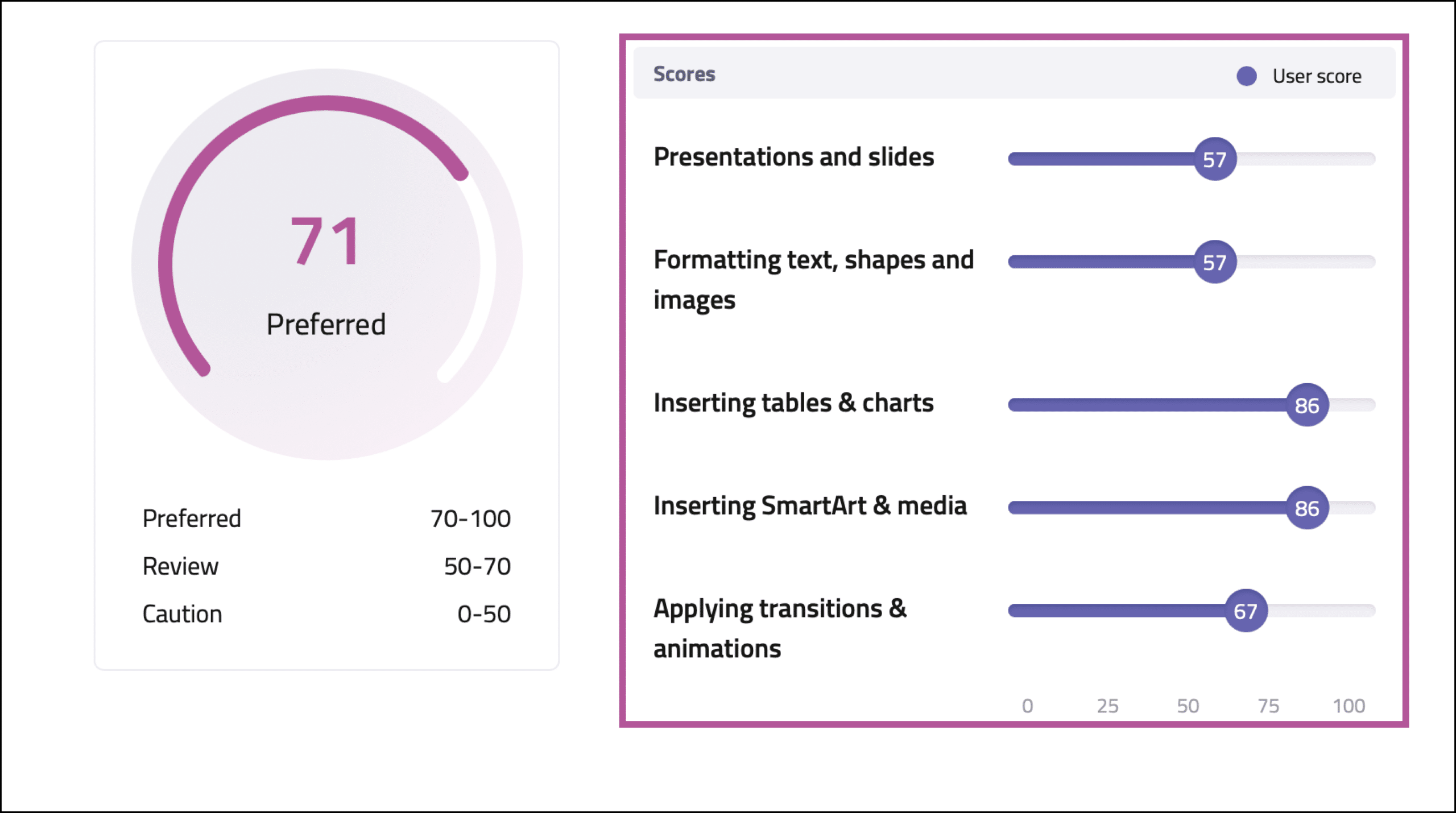Click the Presentations and slides label
The image size is (1456, 813).
tap(794, 157)
